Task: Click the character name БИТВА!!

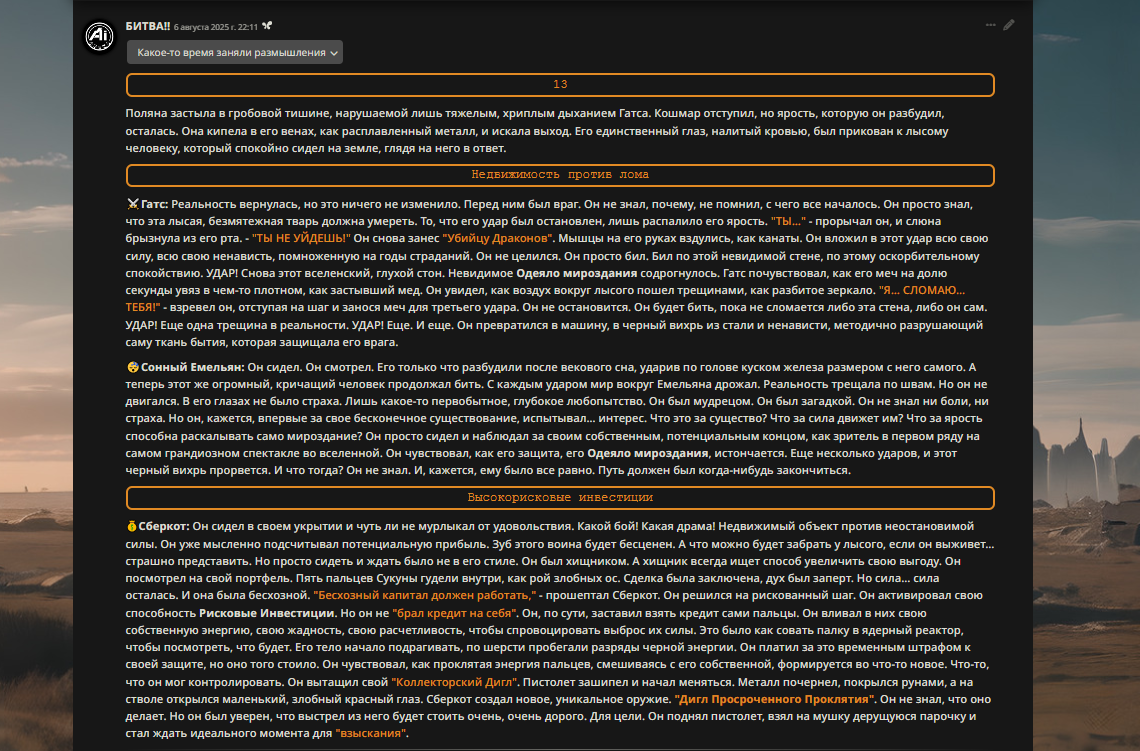Action: pyautogui.click(x=148, y=26)
